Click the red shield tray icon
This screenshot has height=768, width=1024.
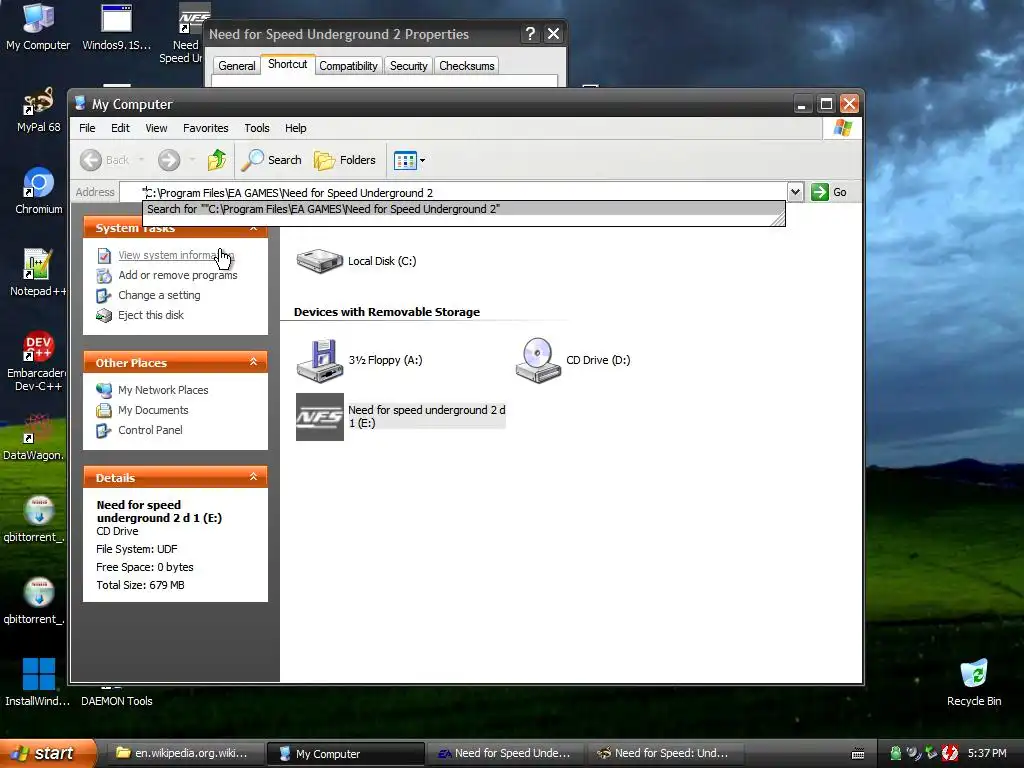tap(950, 754)
